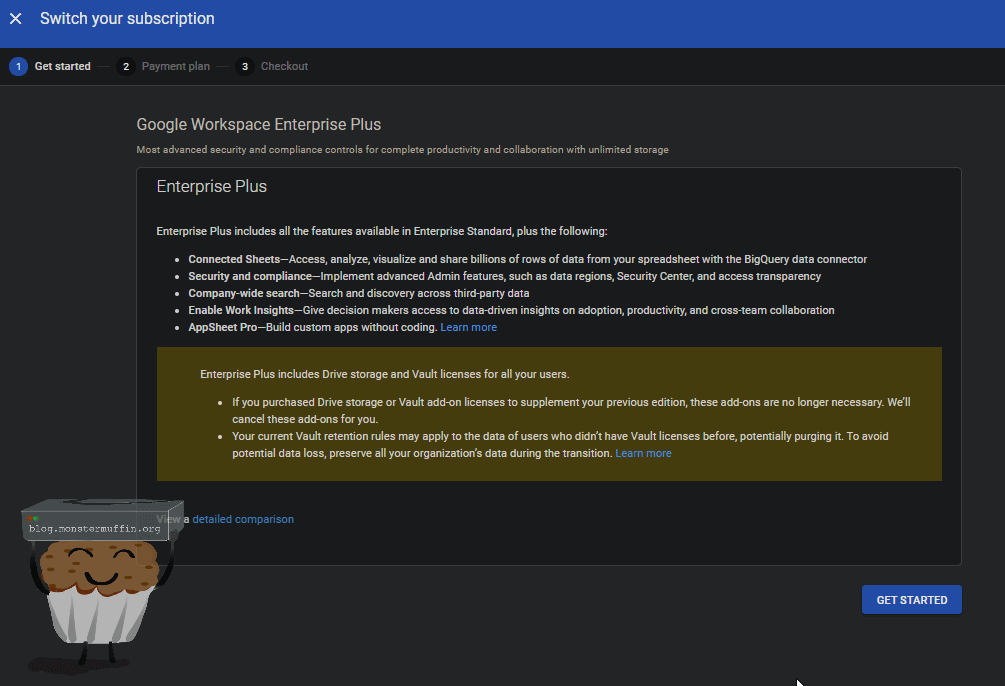Open Learn more link in Vault warning
Screen dimensions: 1005x686
click(x=643, y=453)
